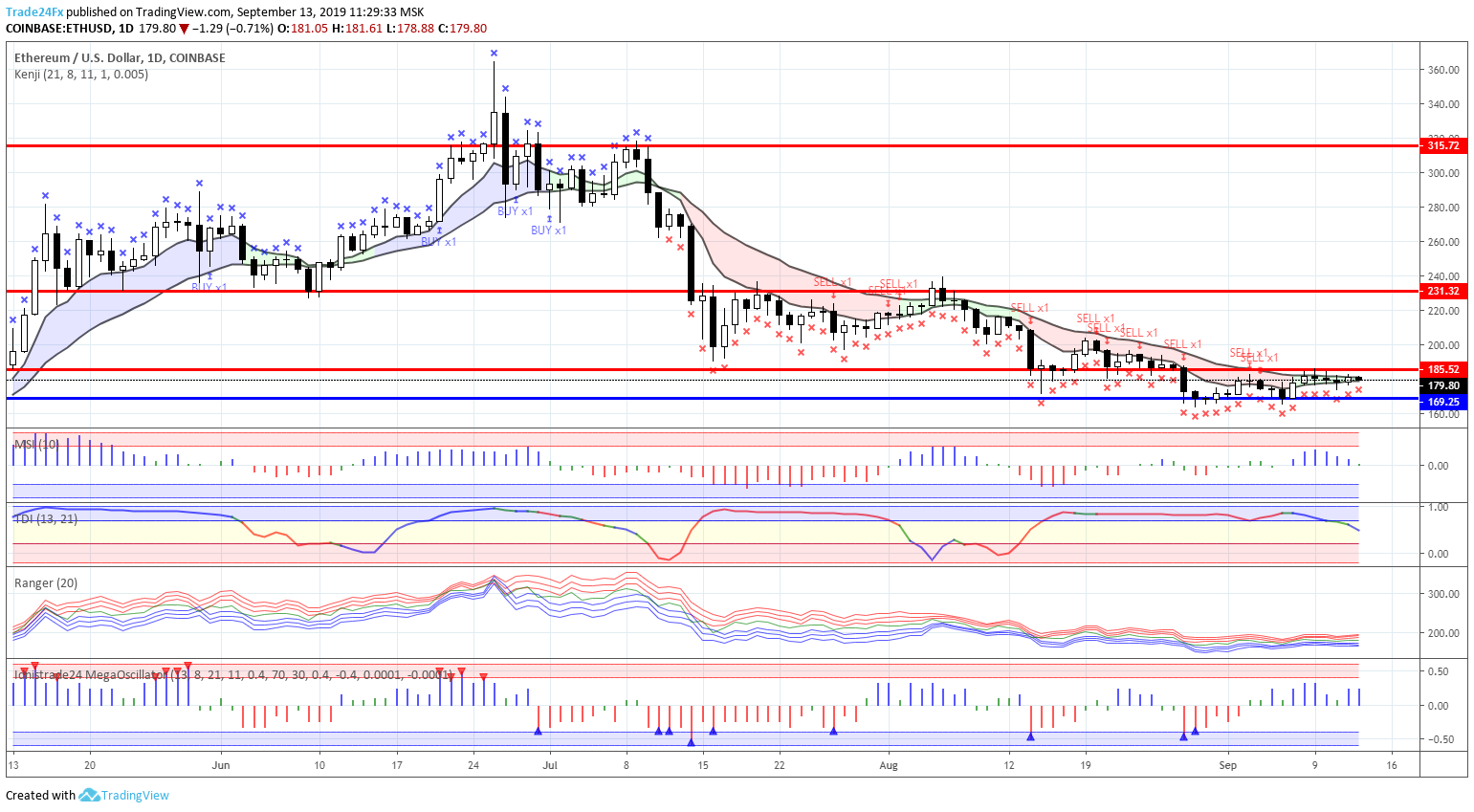Image resolution: width=1474 pixels, height=812 pixels.
Task: Select the Kenji (21, 8, 11, 1, 0.005) indicator label
Action: pos(81,74)
